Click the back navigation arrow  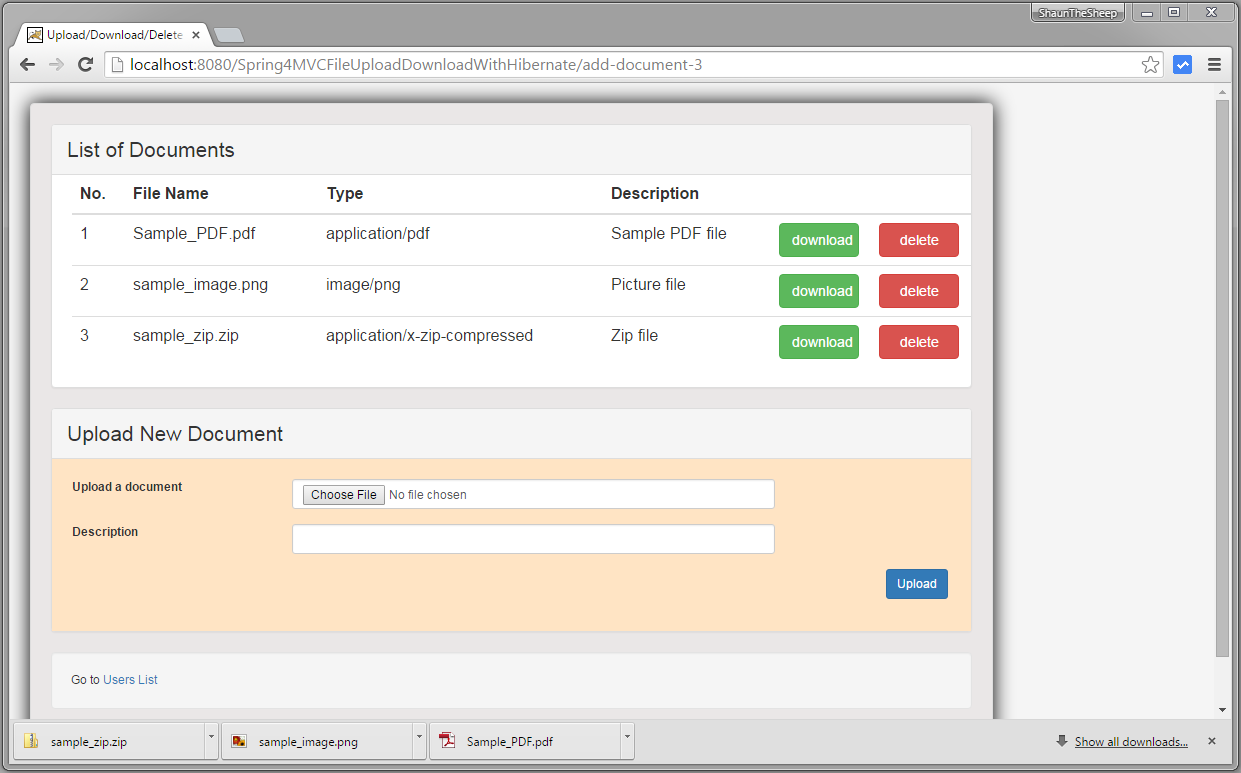coord(26,63)
